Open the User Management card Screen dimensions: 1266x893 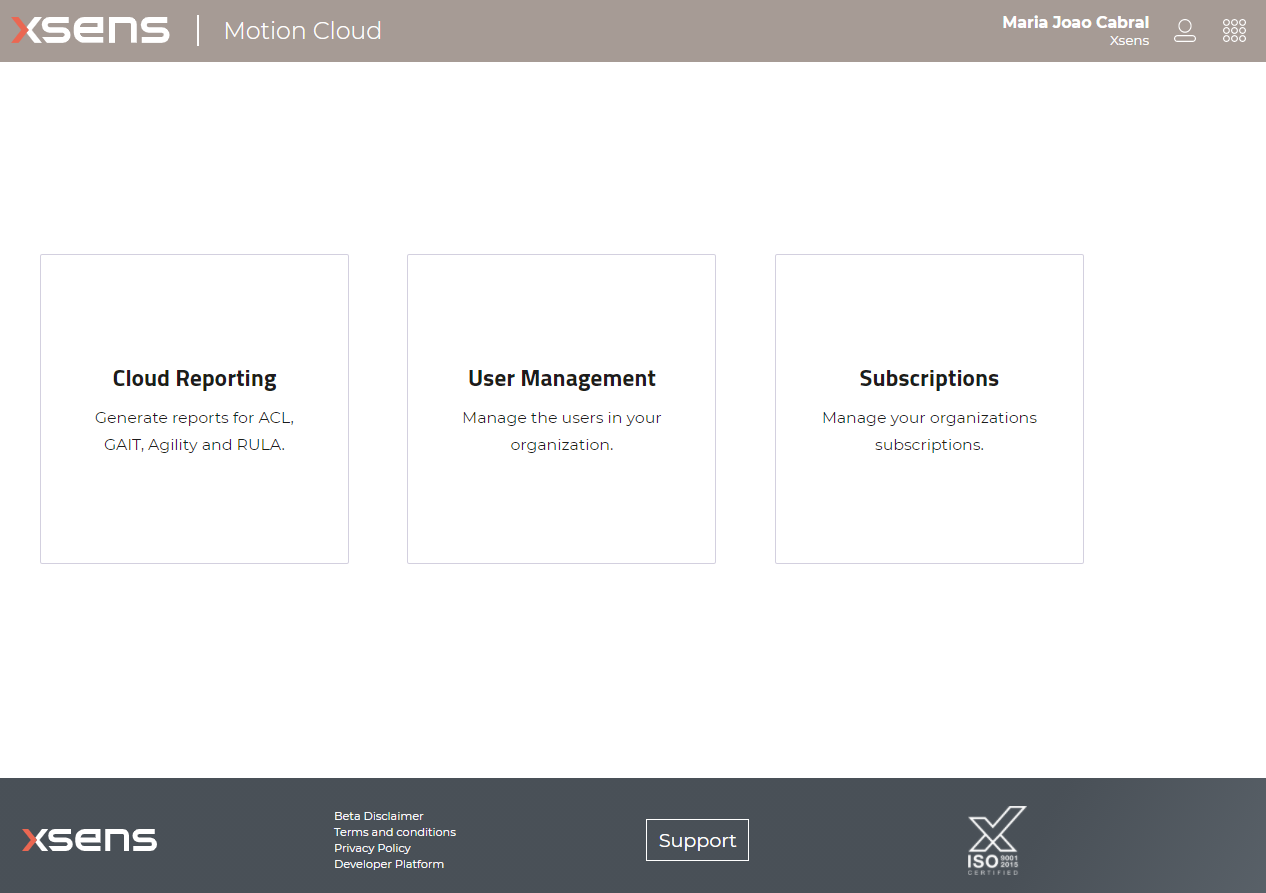pyautogui.click(x=561, y=408)
